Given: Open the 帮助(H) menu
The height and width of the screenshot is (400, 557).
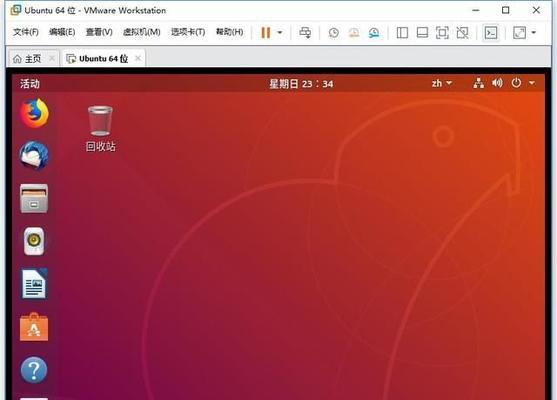Looking at the screenshot, I should click(229, 32).
